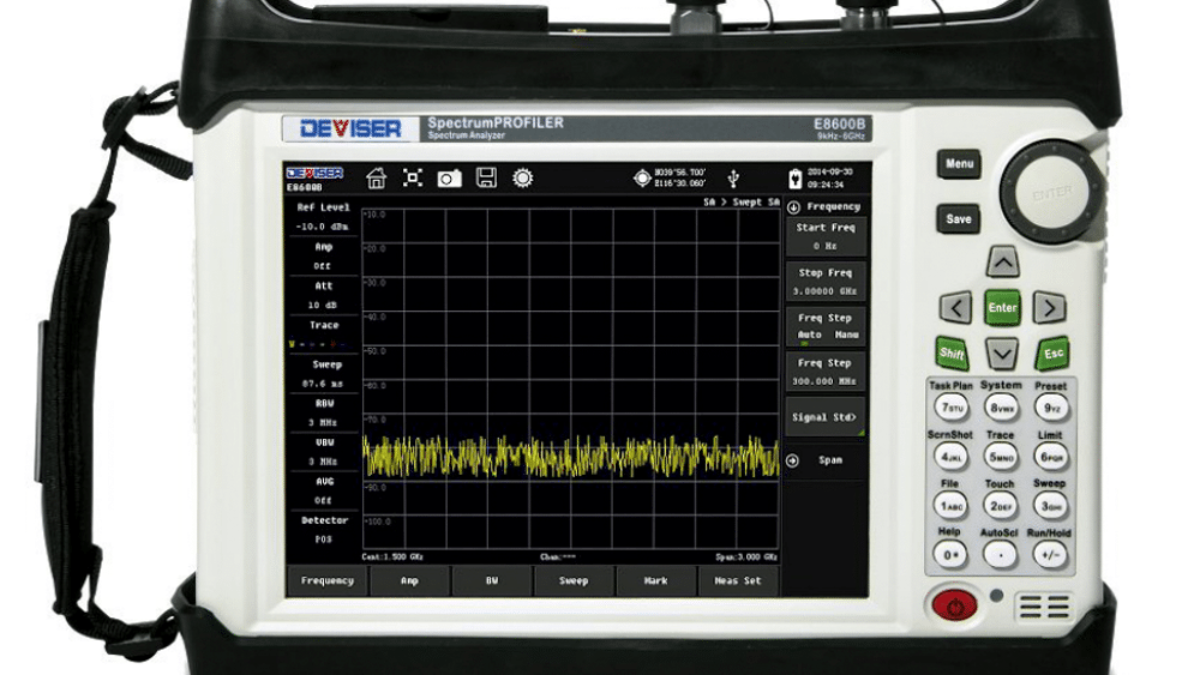Hit the down arrow hardware key

tap(1002, 353)
